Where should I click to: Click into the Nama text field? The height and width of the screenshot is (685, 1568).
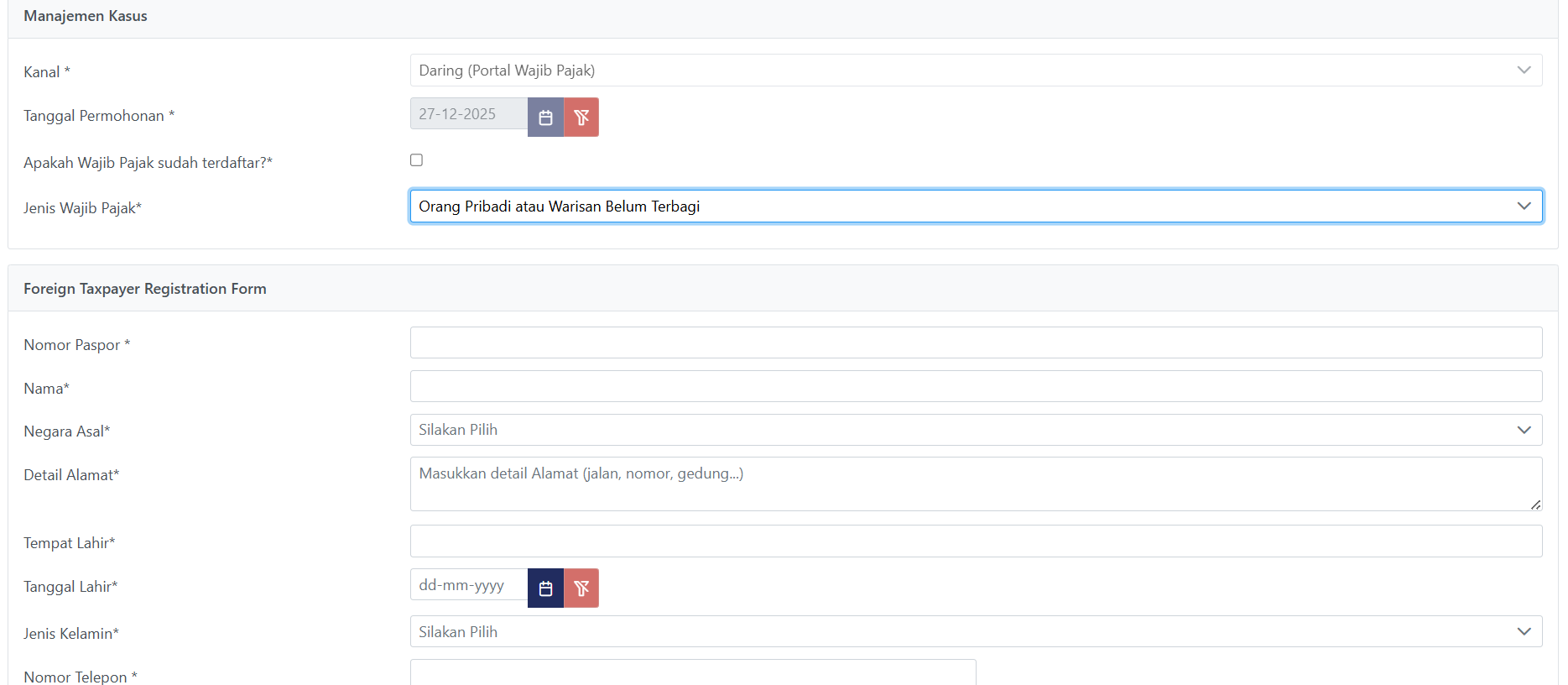click(x=975, y=386)
